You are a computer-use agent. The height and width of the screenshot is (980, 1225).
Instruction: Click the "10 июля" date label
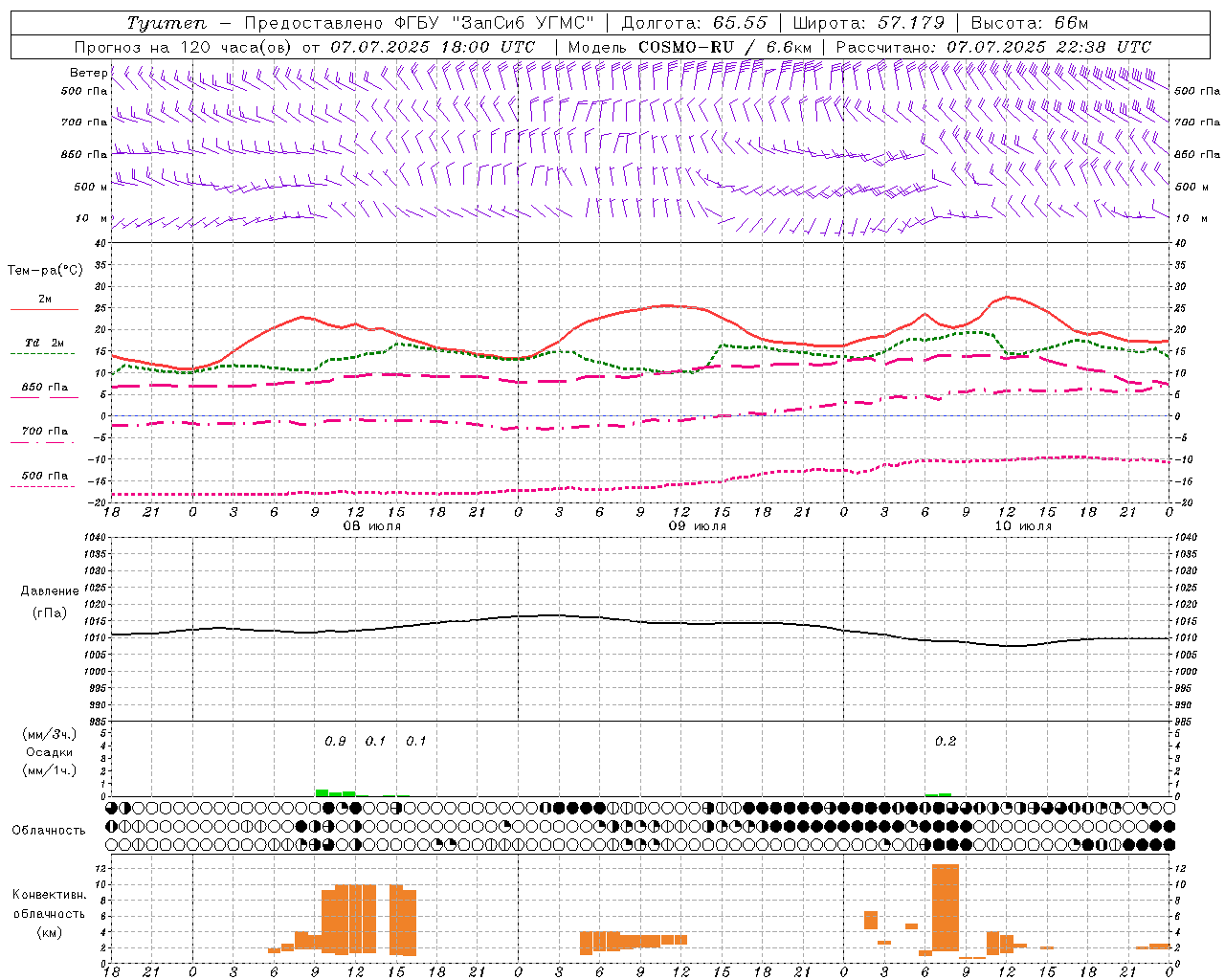1022,526
